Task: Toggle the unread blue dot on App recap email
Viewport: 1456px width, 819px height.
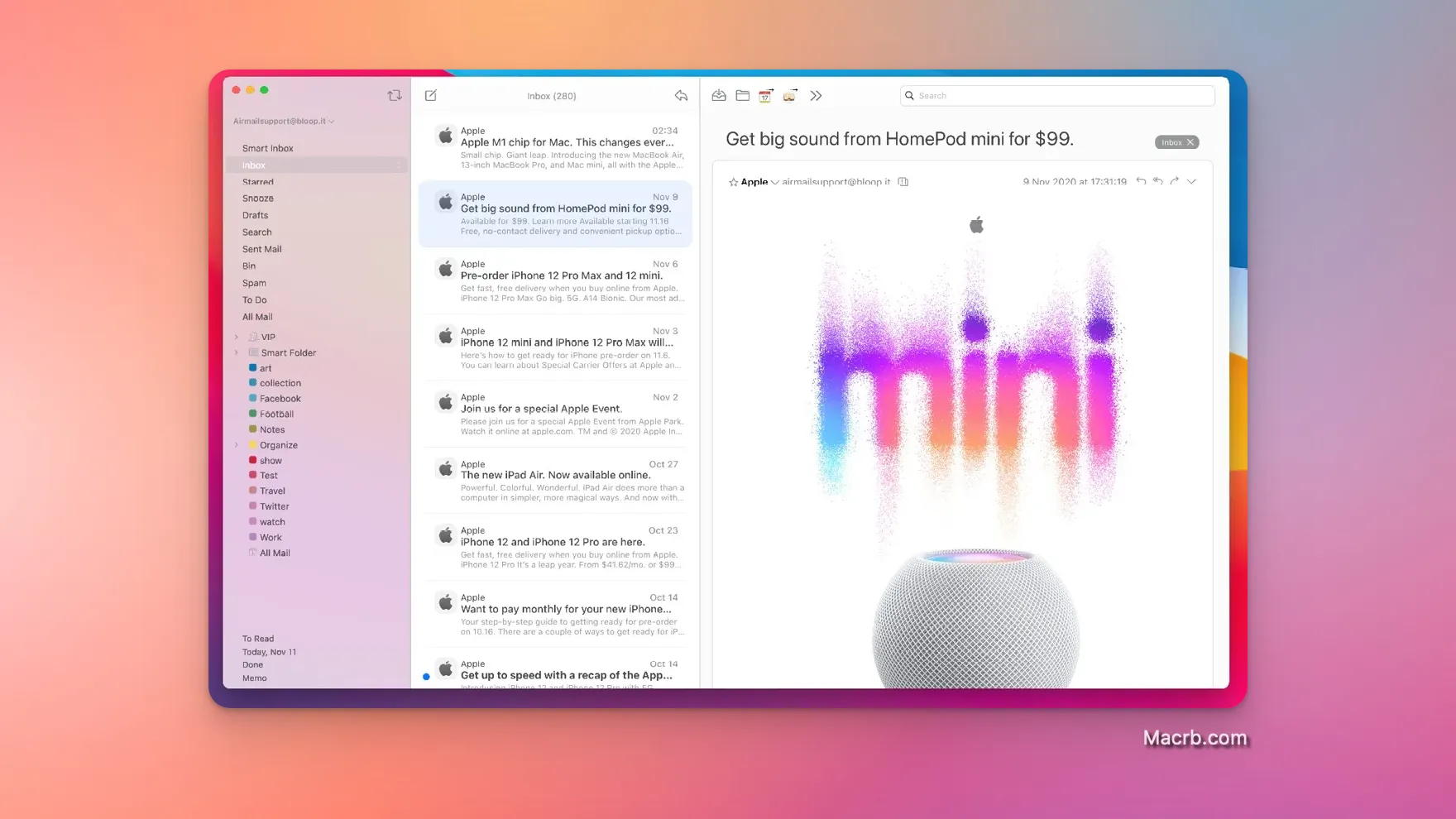Action: (426, 677)
